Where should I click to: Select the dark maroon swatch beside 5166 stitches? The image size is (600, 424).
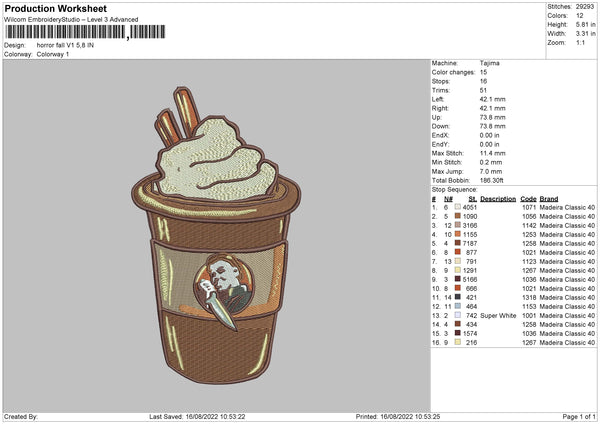(x=458, y=279)
